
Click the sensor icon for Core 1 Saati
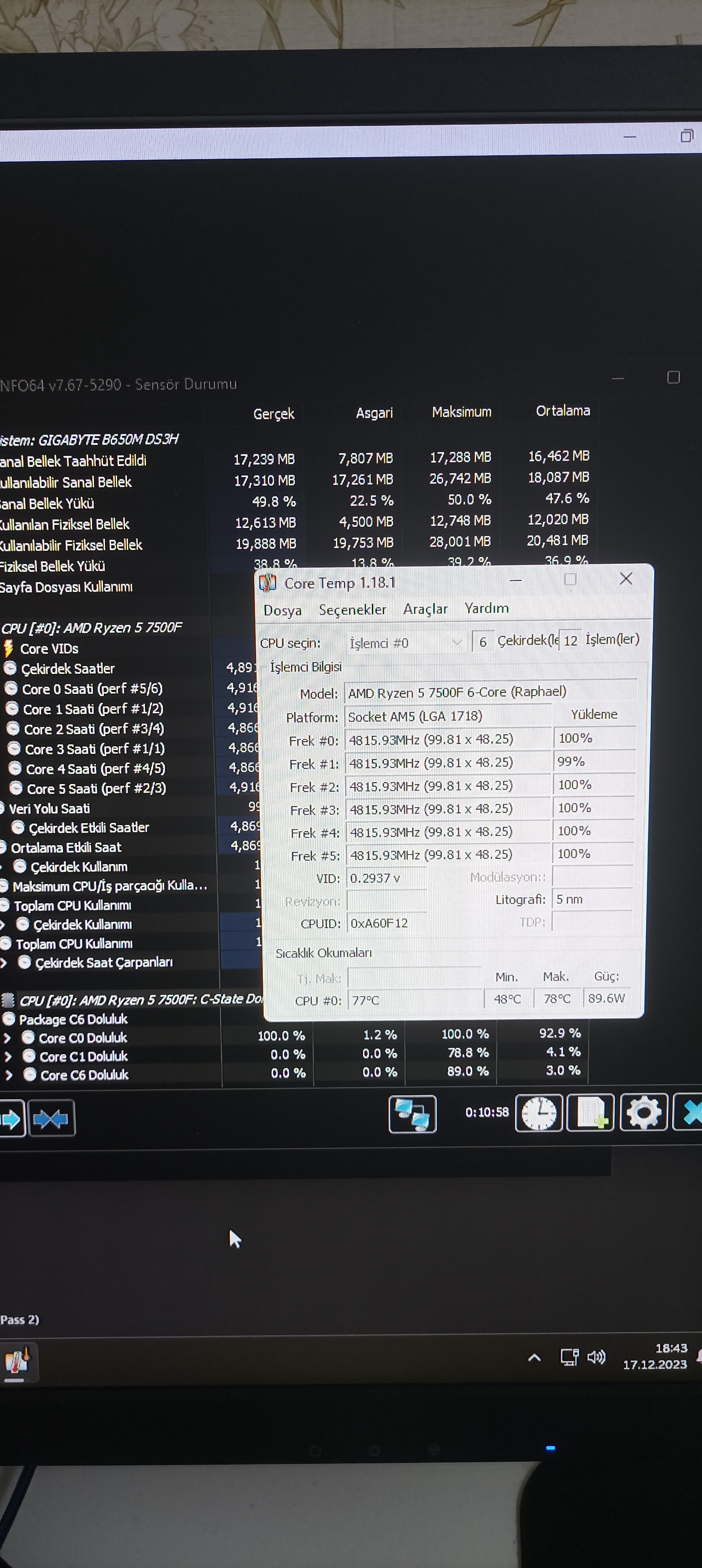tap(12, 708)
